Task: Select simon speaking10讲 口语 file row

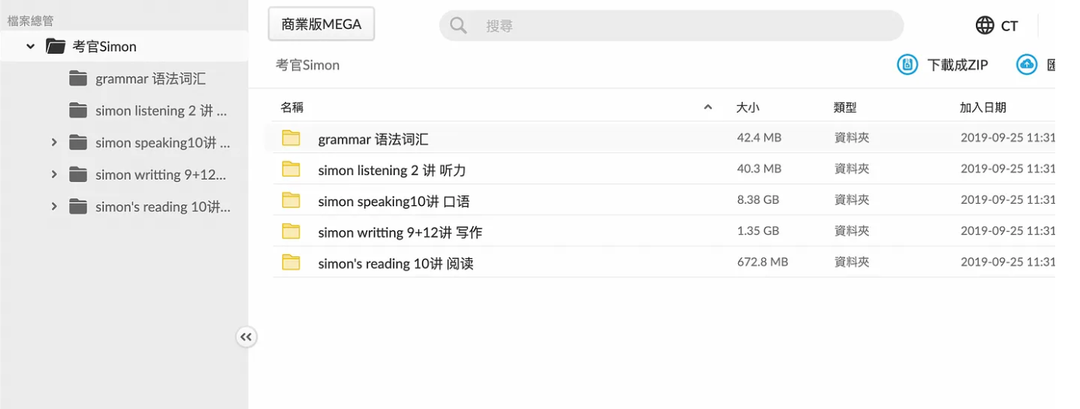Action: pos(663,200)
